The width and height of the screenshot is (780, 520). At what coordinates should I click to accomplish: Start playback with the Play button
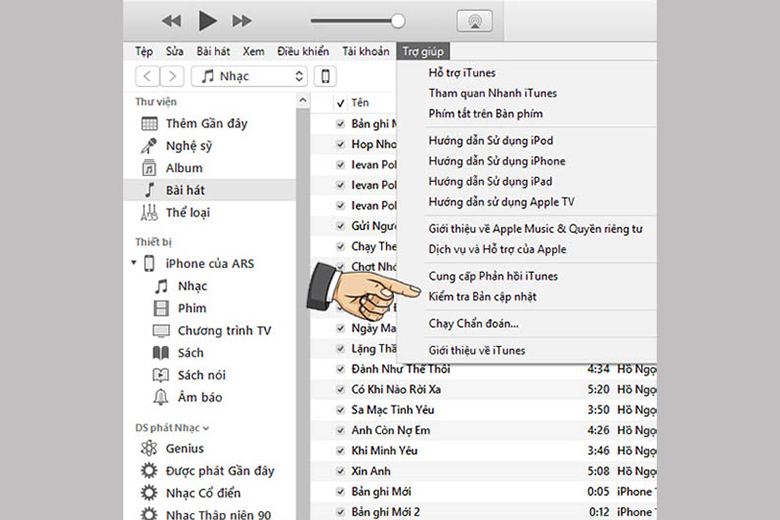point(207,21)
